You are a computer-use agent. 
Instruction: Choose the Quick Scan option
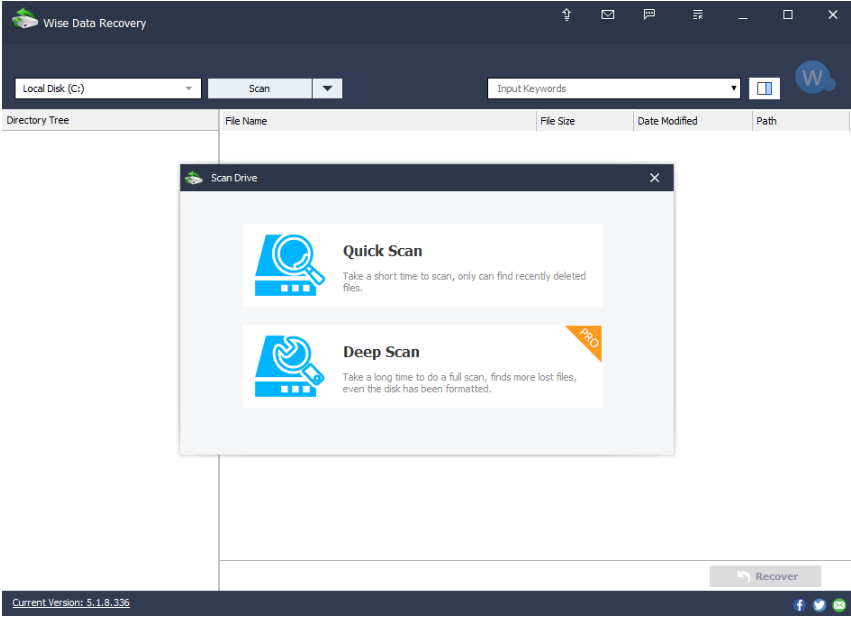pos(422,265)
